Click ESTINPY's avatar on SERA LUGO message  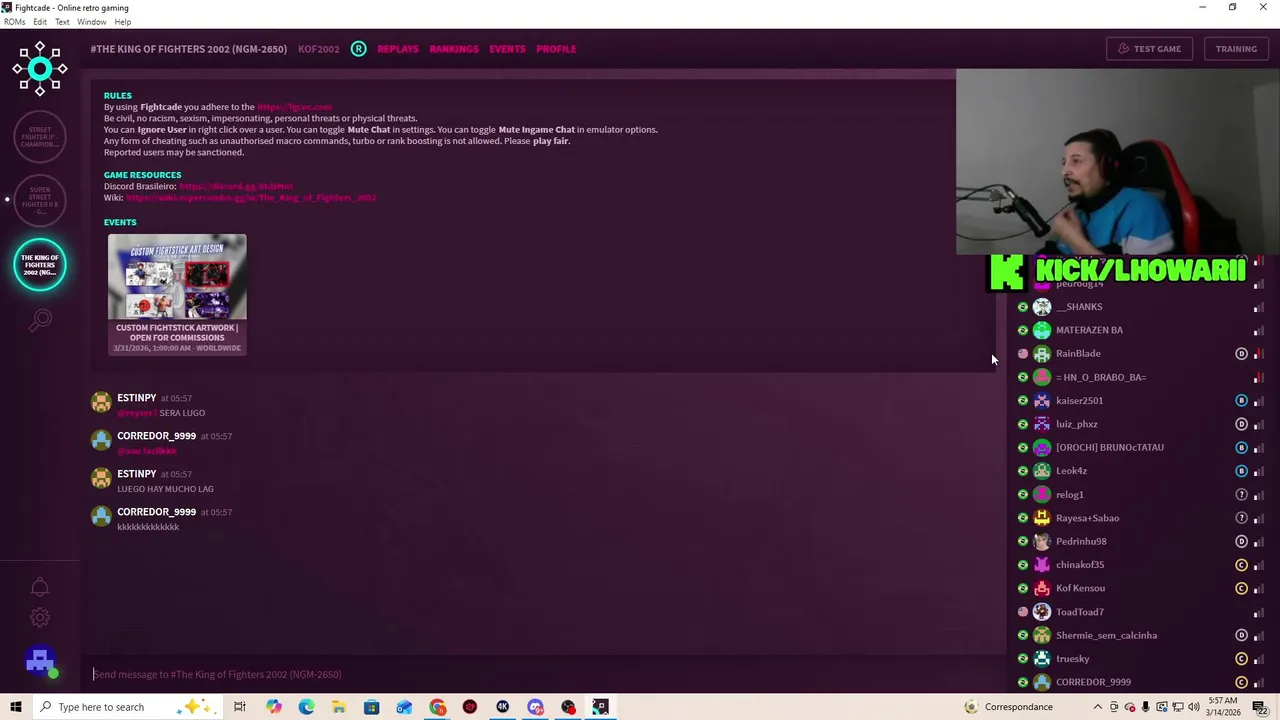pyautogui.click(x=101, y=403)
